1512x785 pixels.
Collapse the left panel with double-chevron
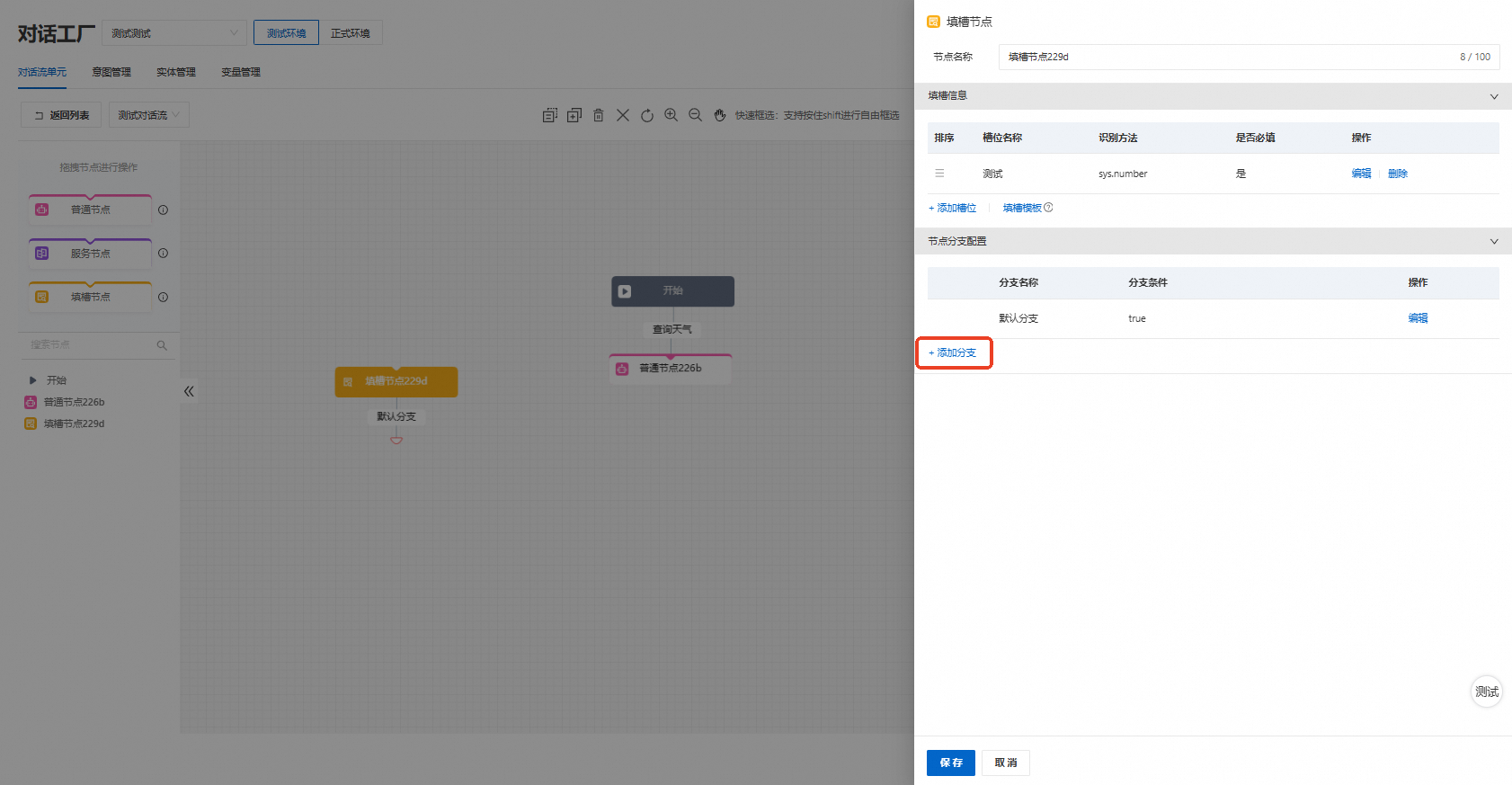tap(189, 391)
